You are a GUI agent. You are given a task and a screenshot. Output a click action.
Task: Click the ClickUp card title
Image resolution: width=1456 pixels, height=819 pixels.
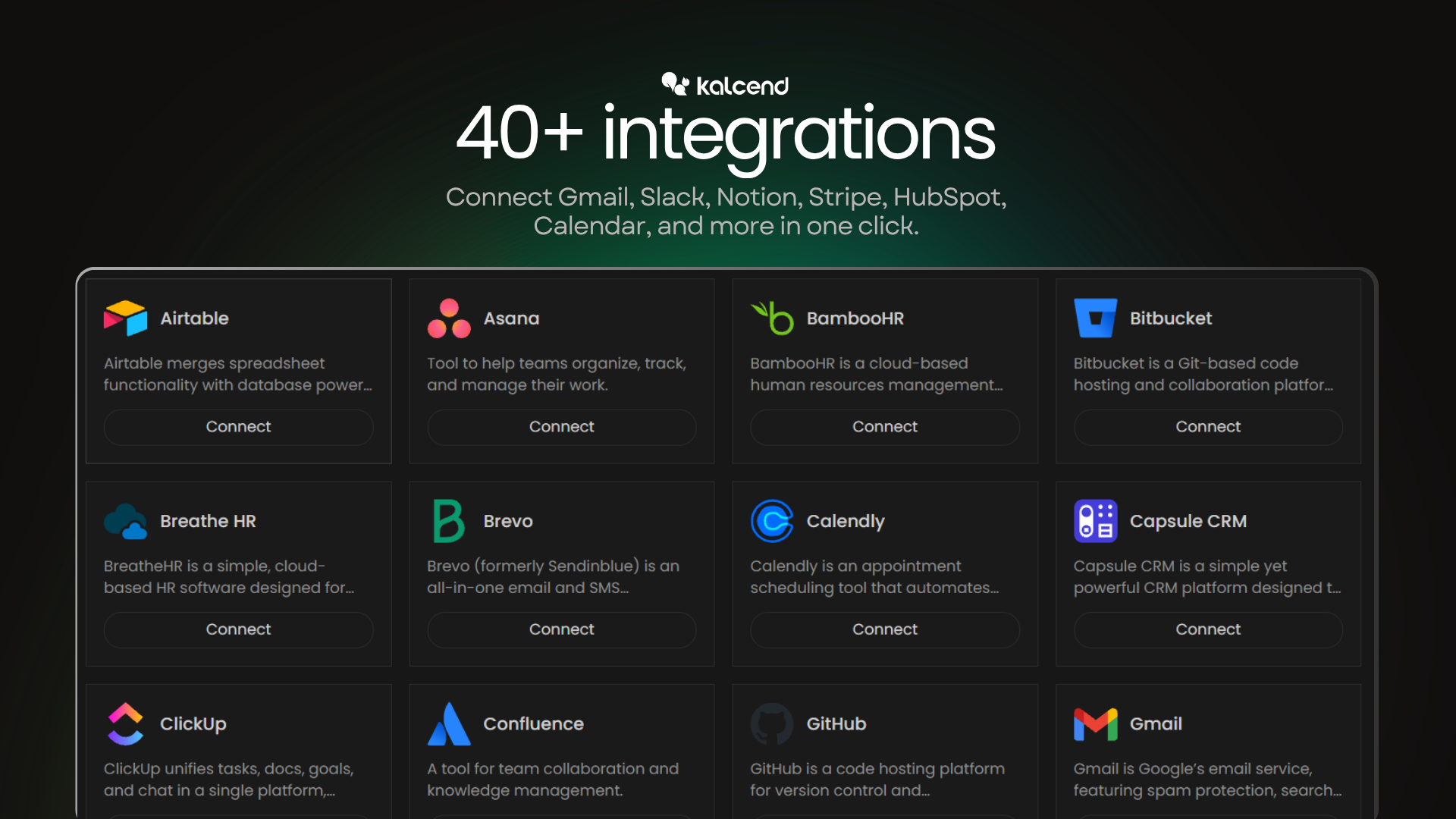pos(193,724)
